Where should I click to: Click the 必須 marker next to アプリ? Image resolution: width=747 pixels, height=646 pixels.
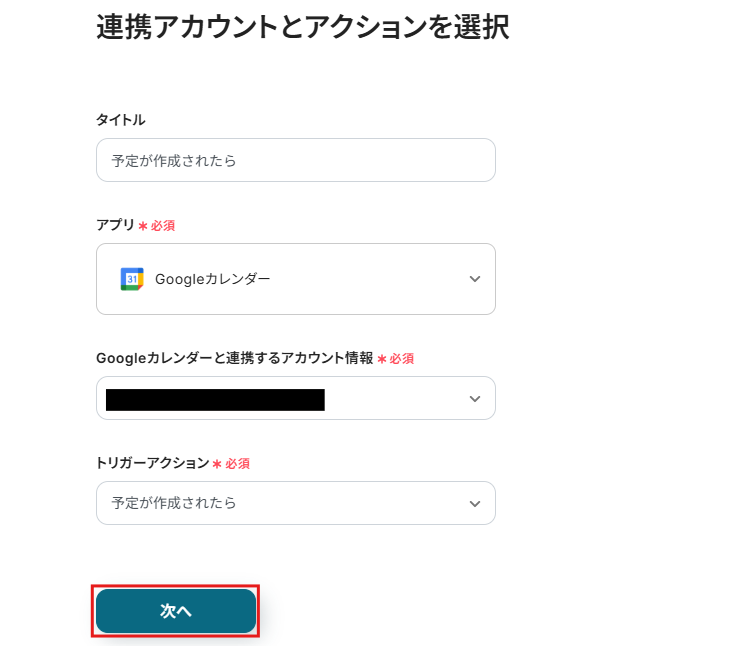[163, 226]
